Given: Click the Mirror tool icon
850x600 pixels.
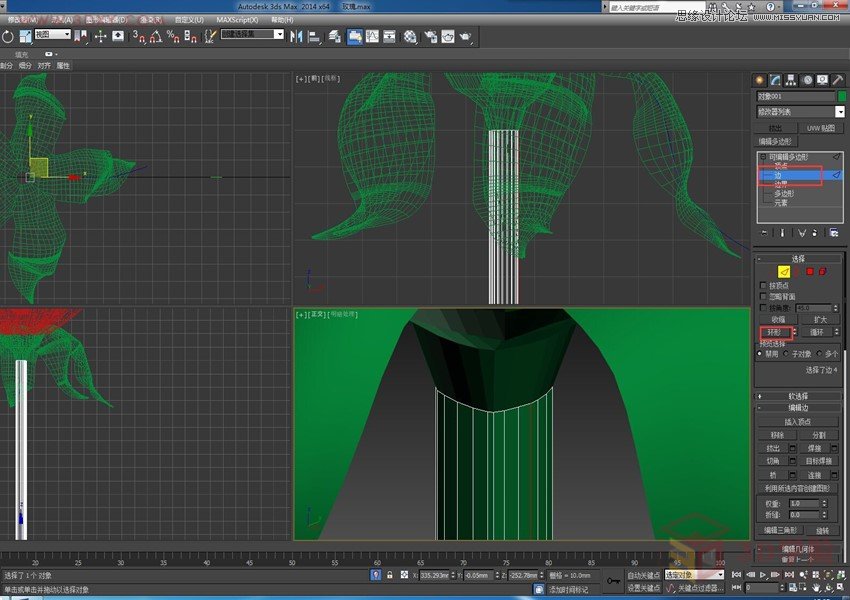Looking at the screenshot, I should tap(296, 36).
